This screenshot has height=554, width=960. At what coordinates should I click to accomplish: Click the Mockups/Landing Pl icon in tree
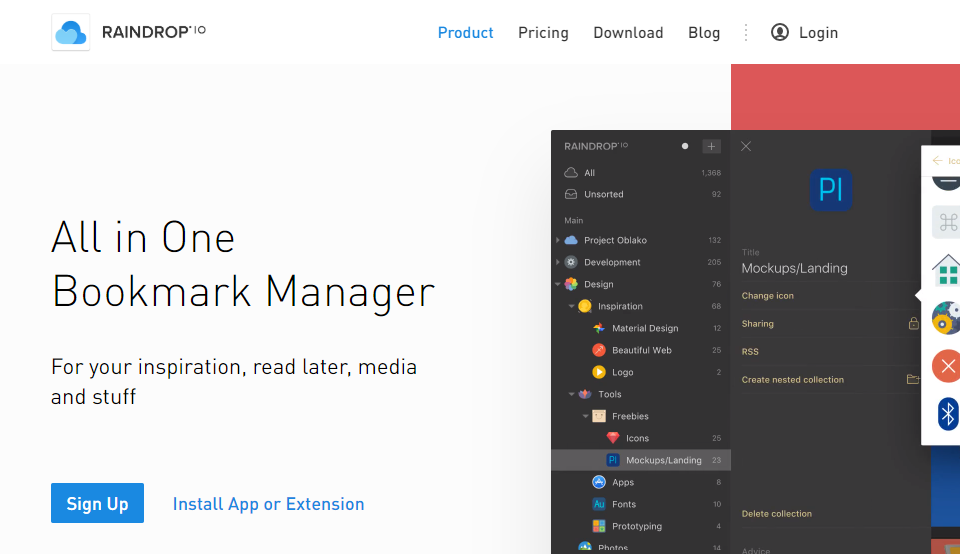(x=613, y=460)
